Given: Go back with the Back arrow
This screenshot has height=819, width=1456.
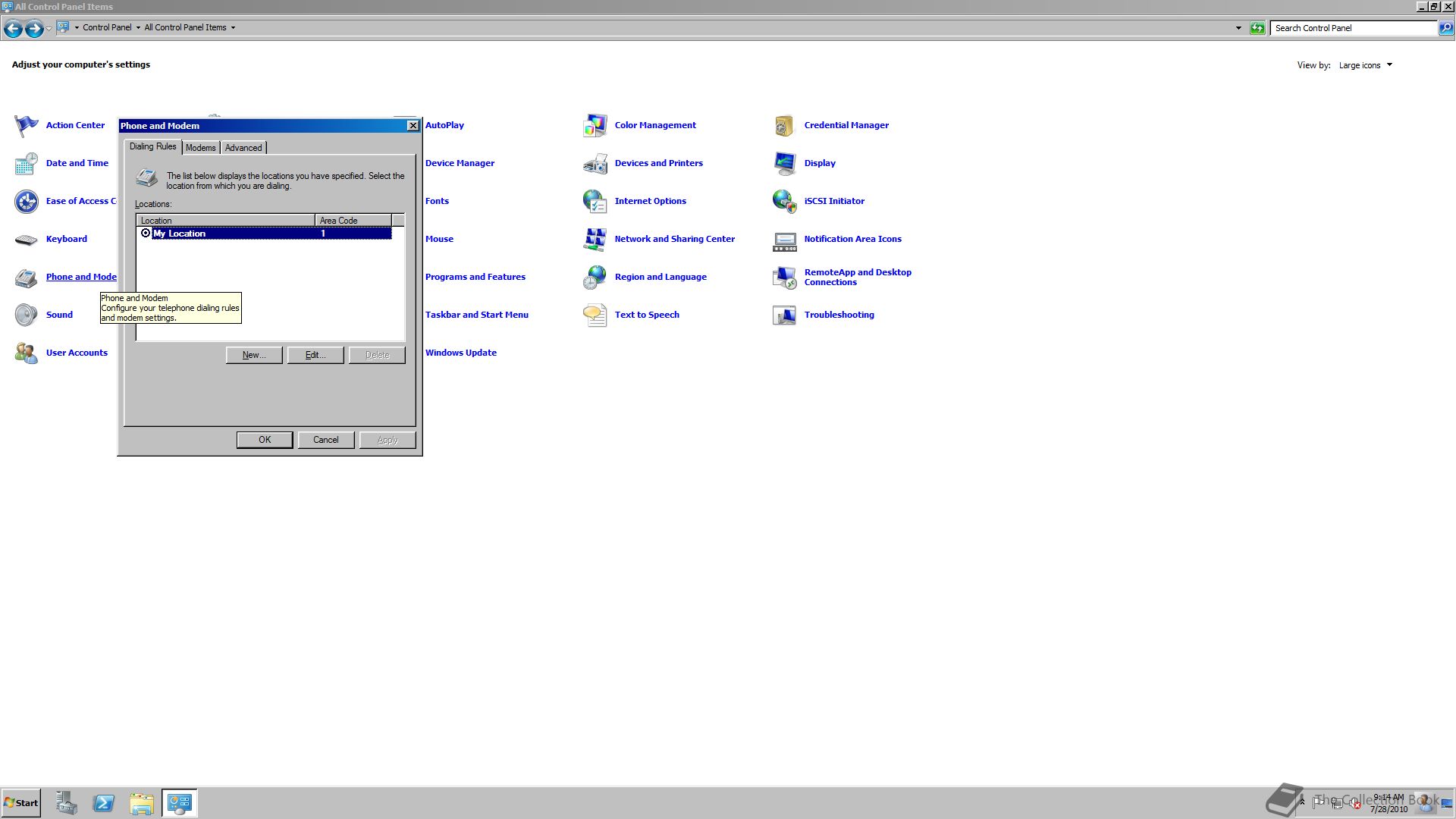Looking at the screenshot, I should (x=13, y=29).
